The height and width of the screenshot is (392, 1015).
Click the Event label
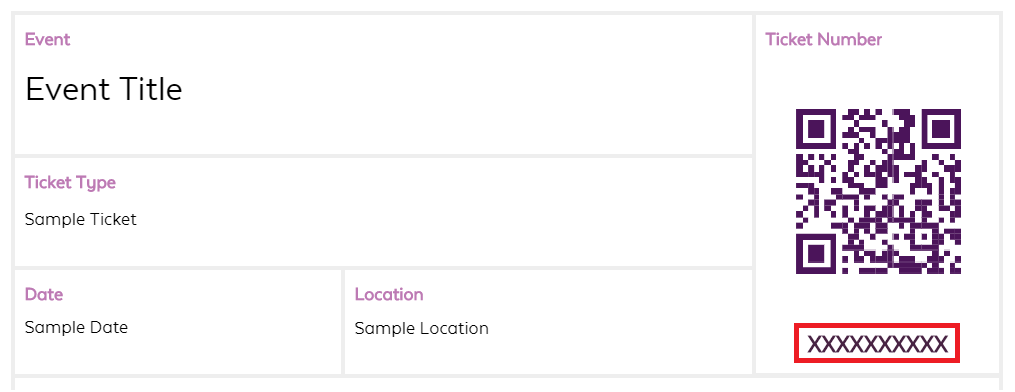click(x=47, y=39)
